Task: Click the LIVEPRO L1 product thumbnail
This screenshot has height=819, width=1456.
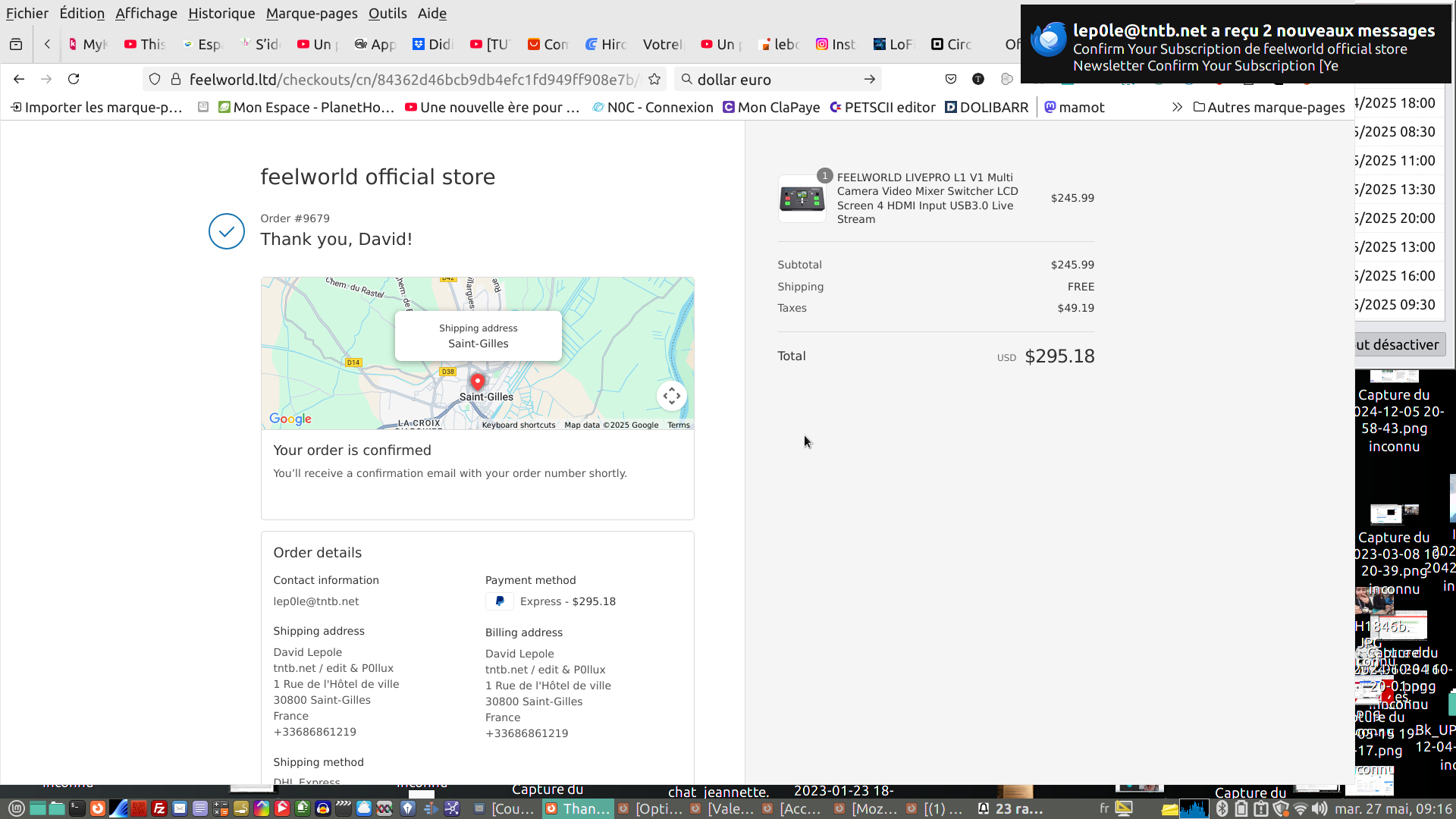Action: 802,199
